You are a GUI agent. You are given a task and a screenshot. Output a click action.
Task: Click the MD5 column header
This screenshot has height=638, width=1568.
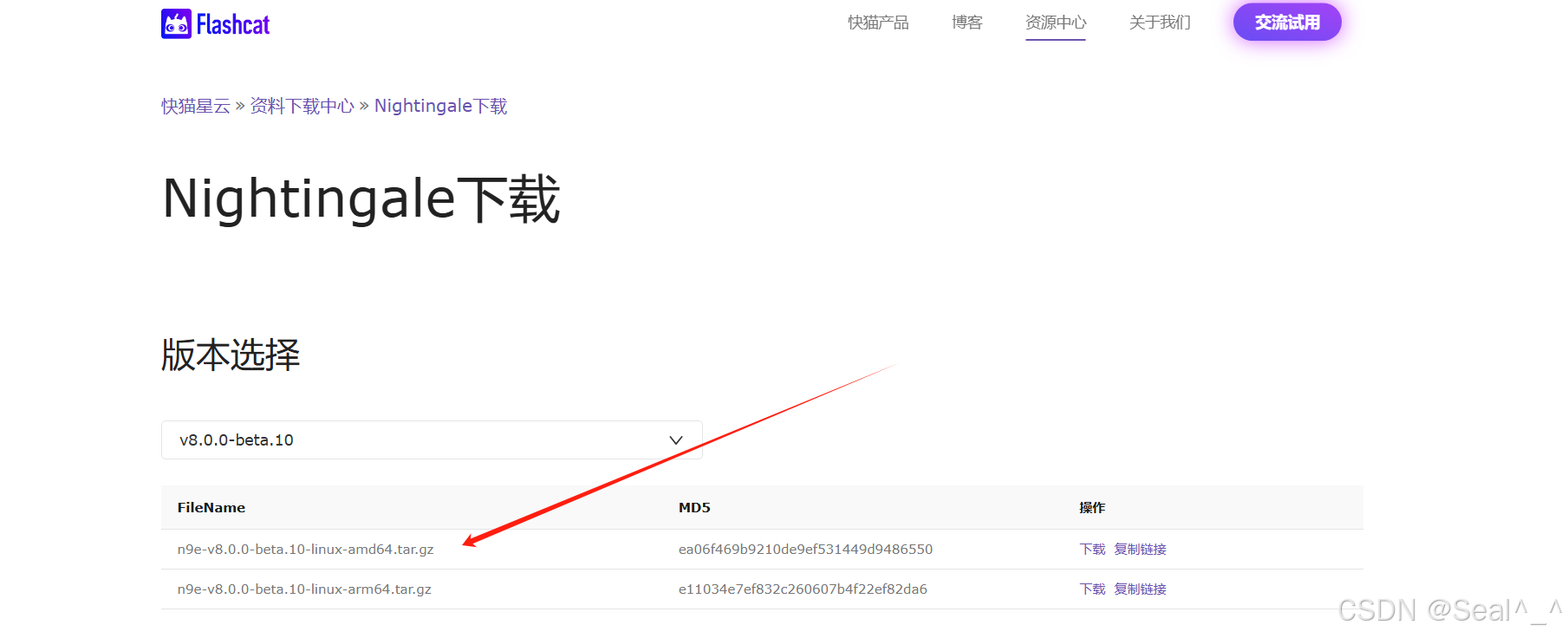tap(694, 508)
